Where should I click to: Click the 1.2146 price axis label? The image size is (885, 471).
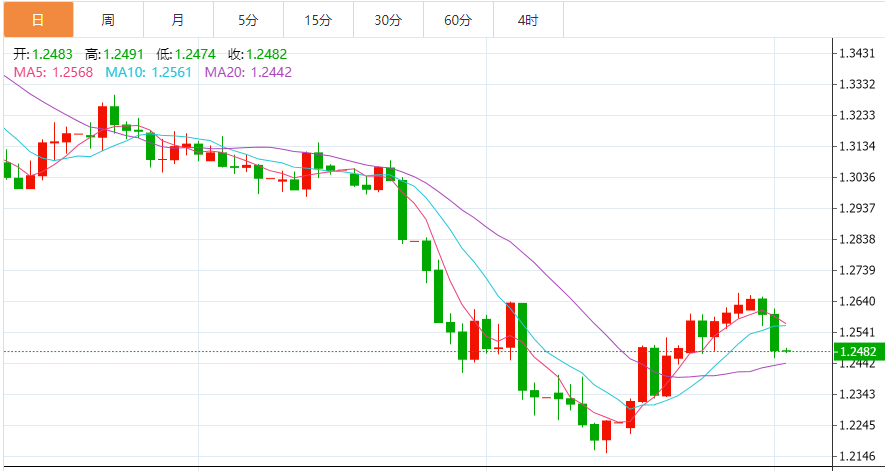tap(857, 456)
